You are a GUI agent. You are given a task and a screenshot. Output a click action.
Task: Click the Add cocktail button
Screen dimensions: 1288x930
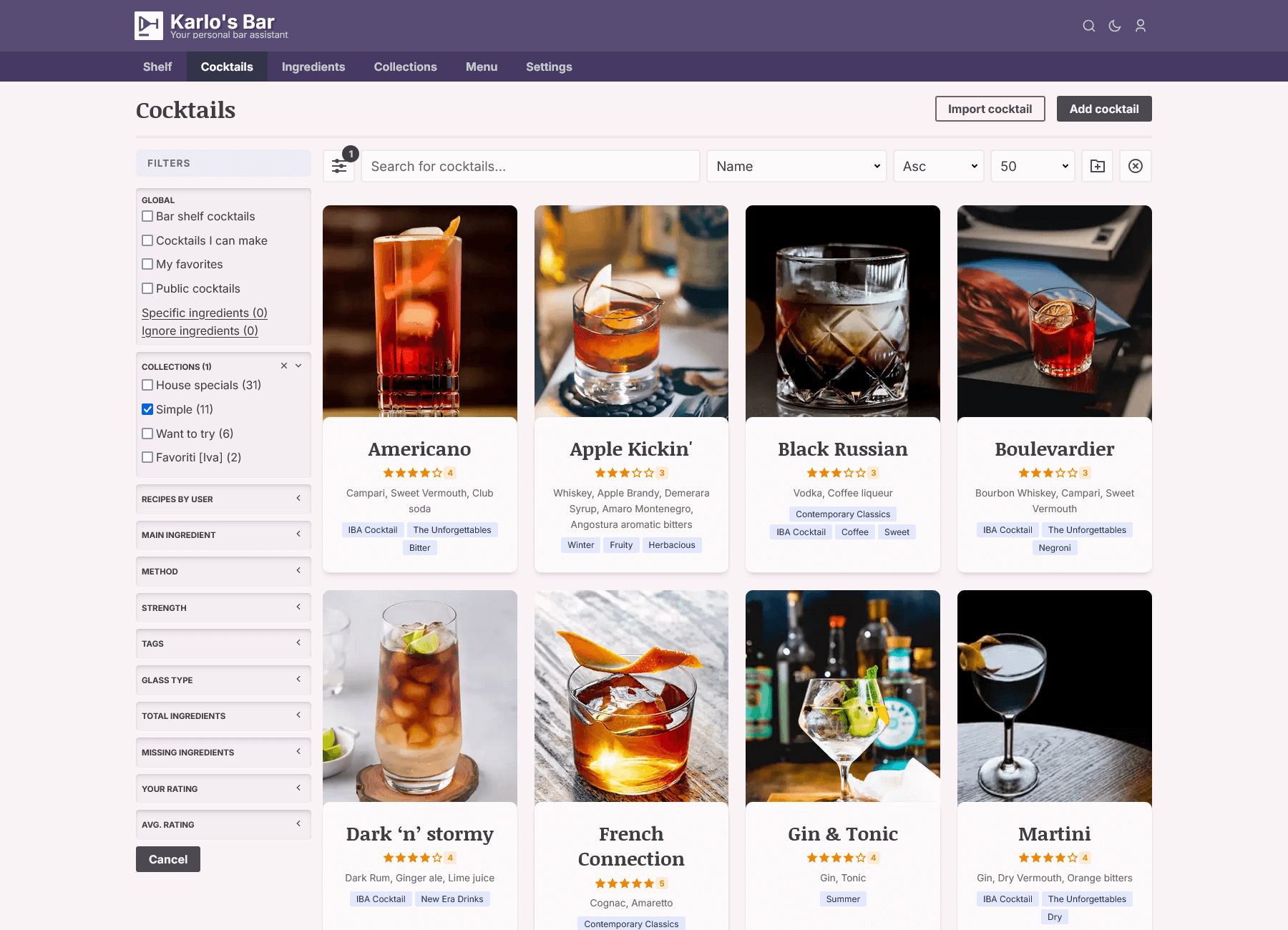[1103, 109]
